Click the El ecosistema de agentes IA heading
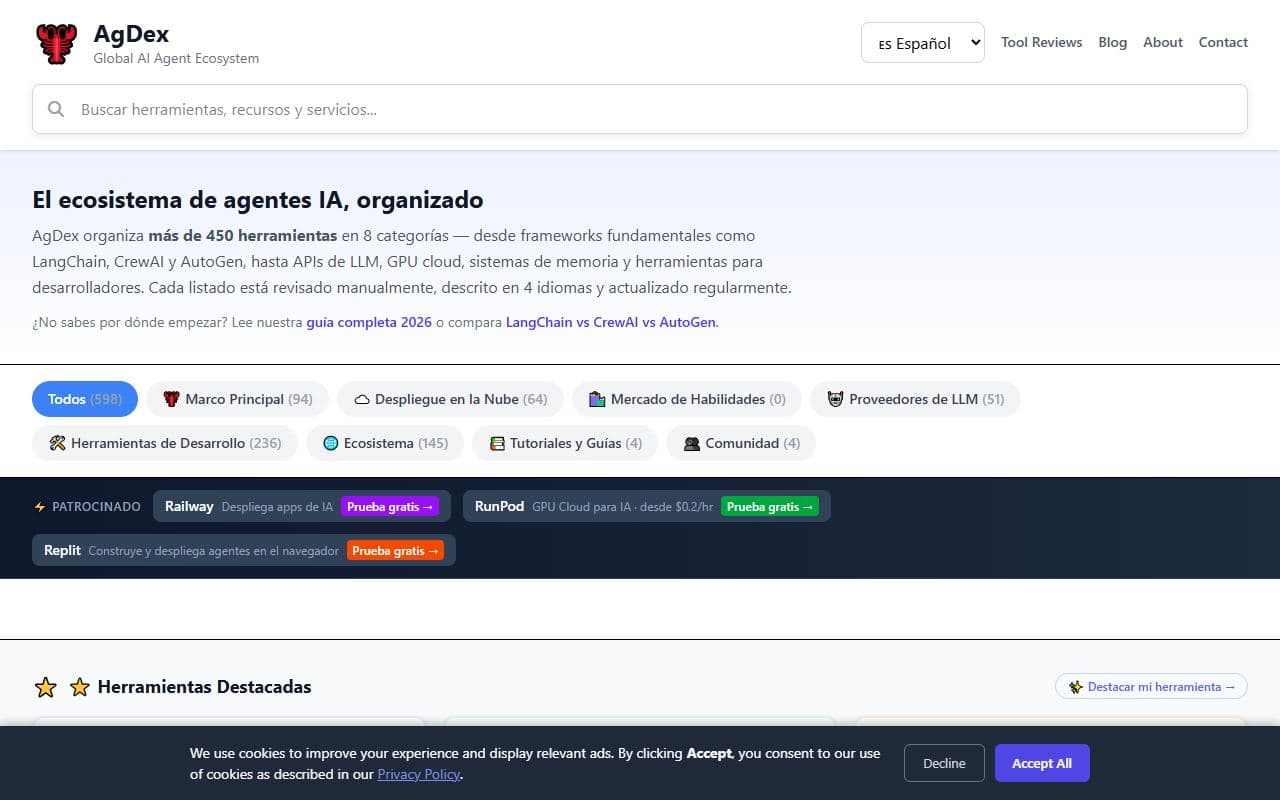This screenshot has width=1280, height=800. point(257,200)
